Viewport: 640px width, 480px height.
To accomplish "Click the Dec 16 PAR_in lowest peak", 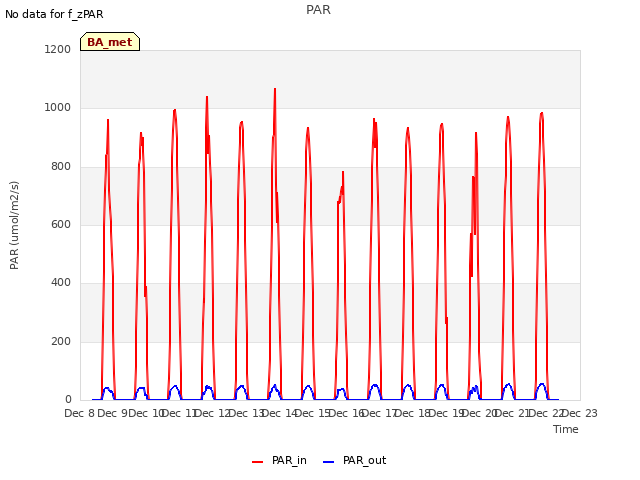I will pos(343,172).
